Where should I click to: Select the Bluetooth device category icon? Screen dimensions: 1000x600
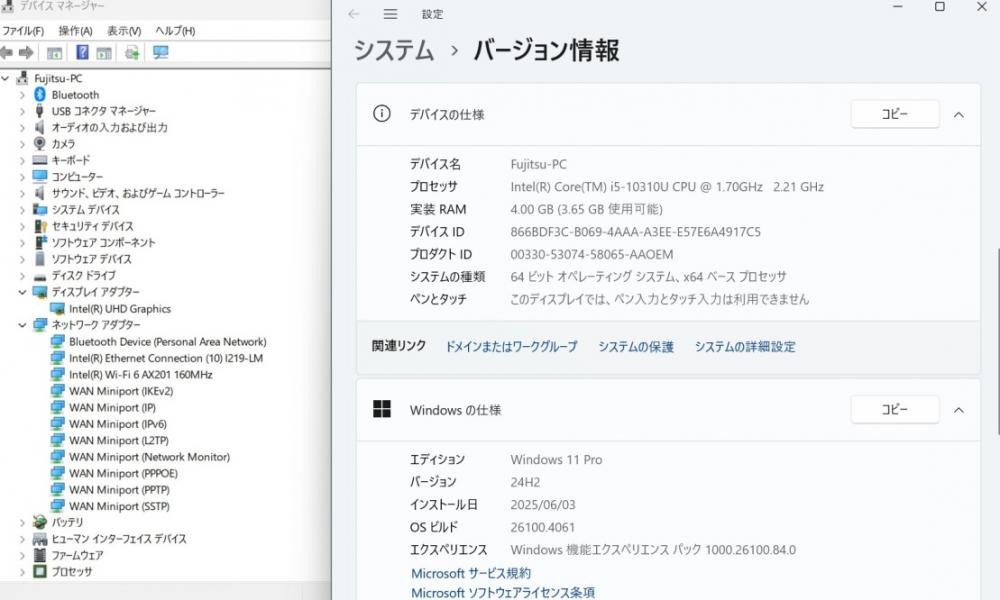click(40, 94)
